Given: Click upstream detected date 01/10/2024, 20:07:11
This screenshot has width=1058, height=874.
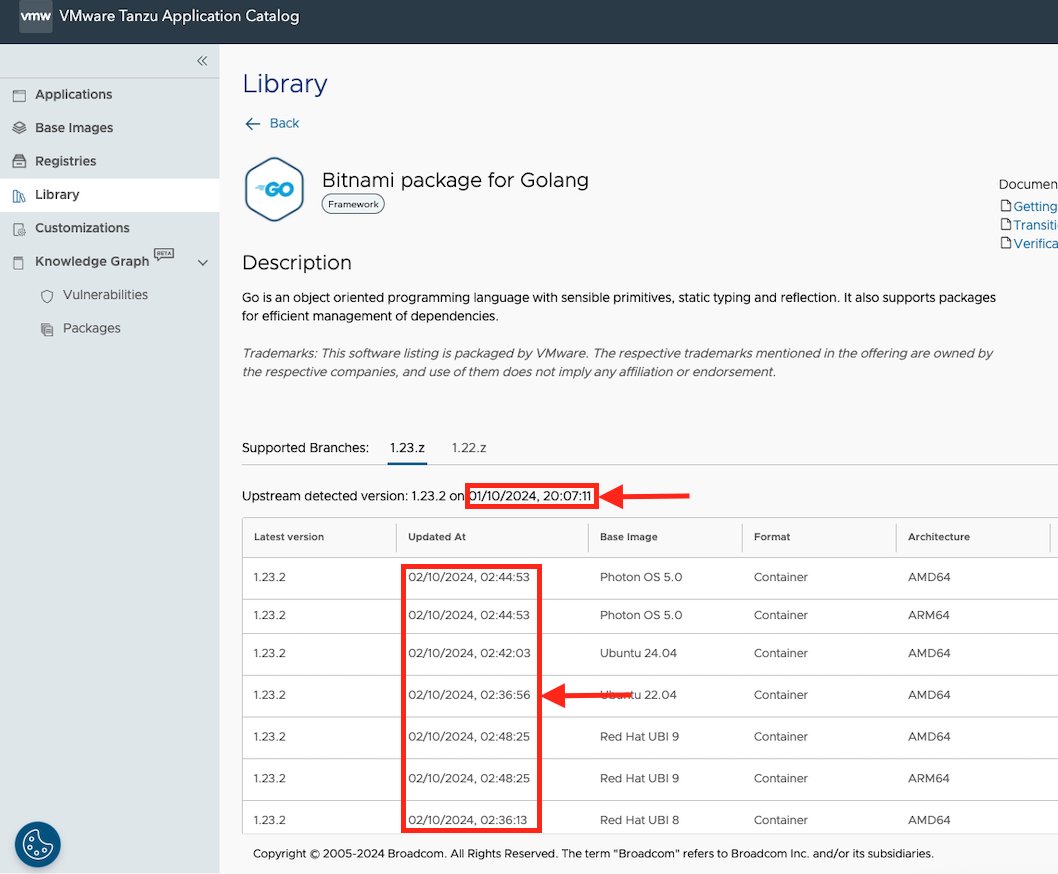Looking at the screenshot, I should click(x=530, y=495).
